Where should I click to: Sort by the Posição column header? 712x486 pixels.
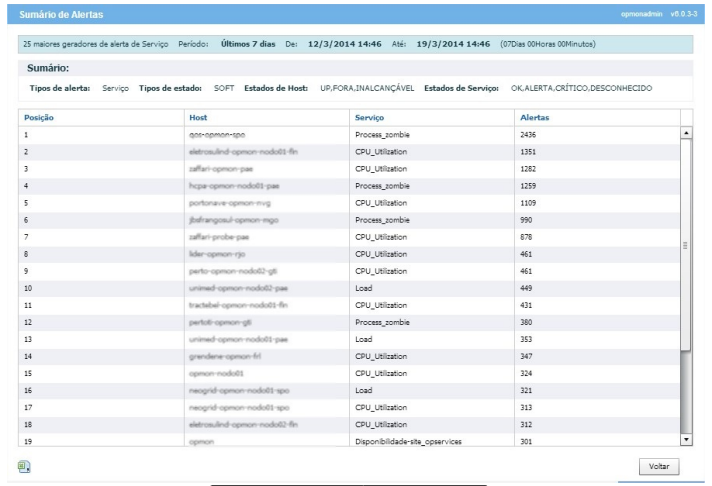click(x=39, y=117)
